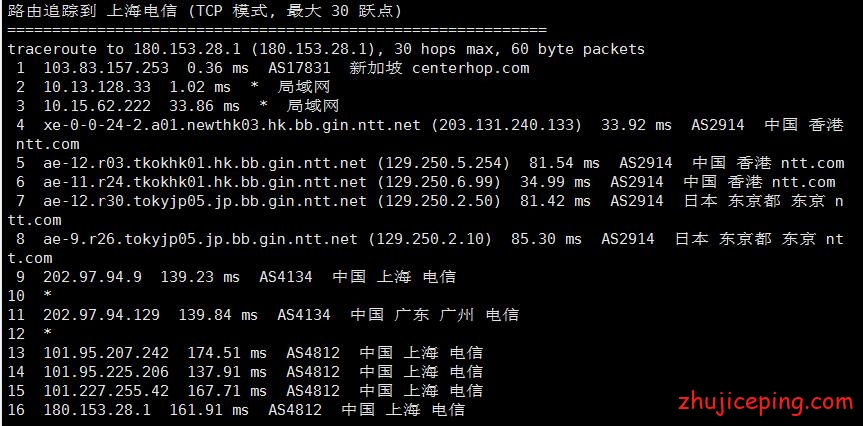Click IP 101.95.207.242 on hop 13
This screenshot has height=426, width=863.
106,353
